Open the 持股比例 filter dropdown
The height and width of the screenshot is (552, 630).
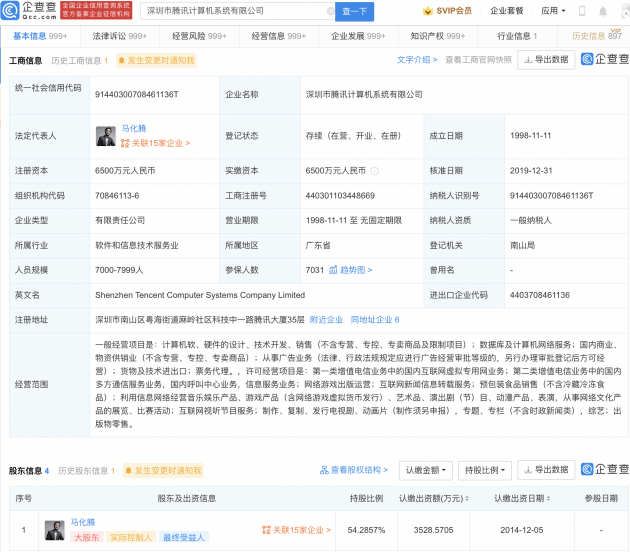click(485, 470)
